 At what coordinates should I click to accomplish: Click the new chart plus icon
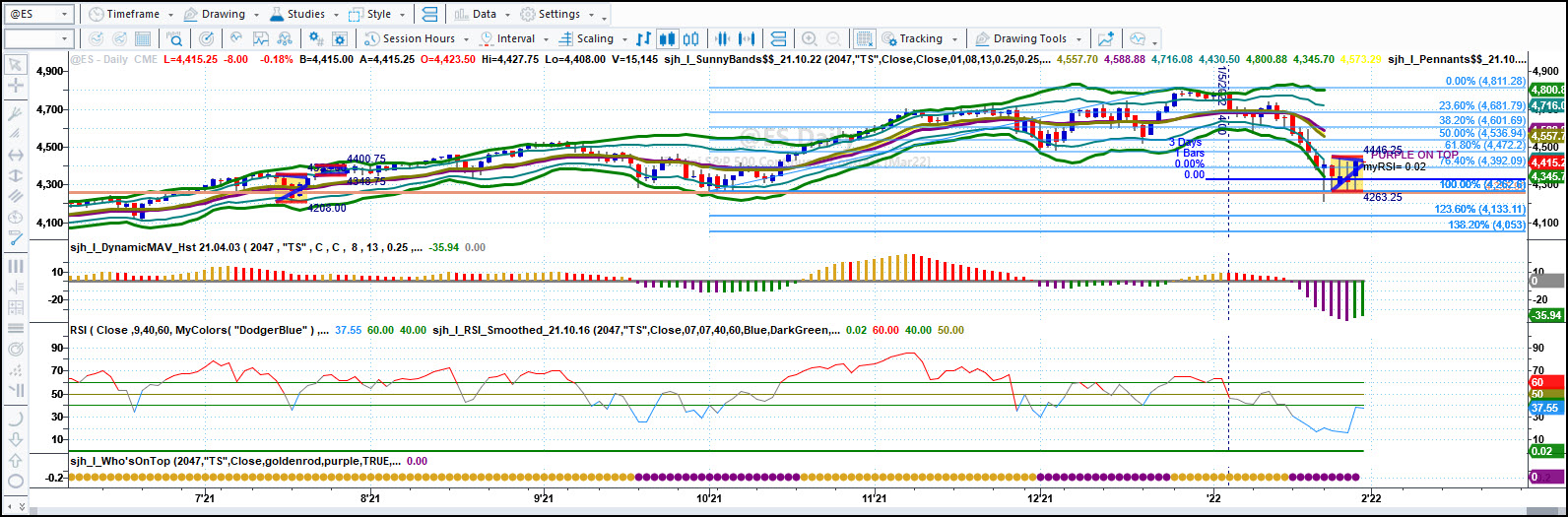point(1106,39)
